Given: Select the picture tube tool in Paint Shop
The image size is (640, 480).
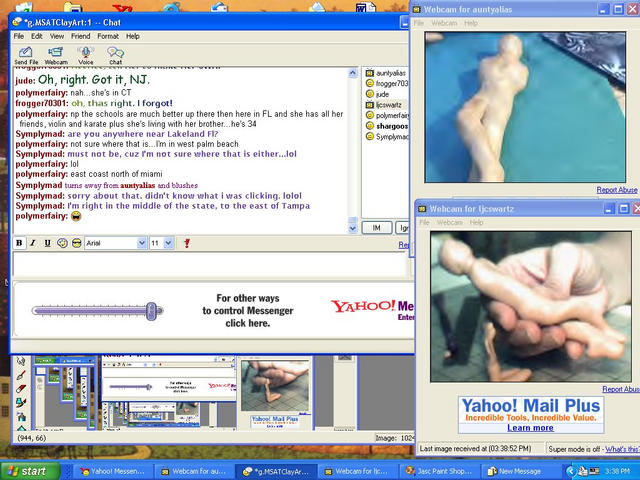Looking at the screenshot, I should 21,417.
